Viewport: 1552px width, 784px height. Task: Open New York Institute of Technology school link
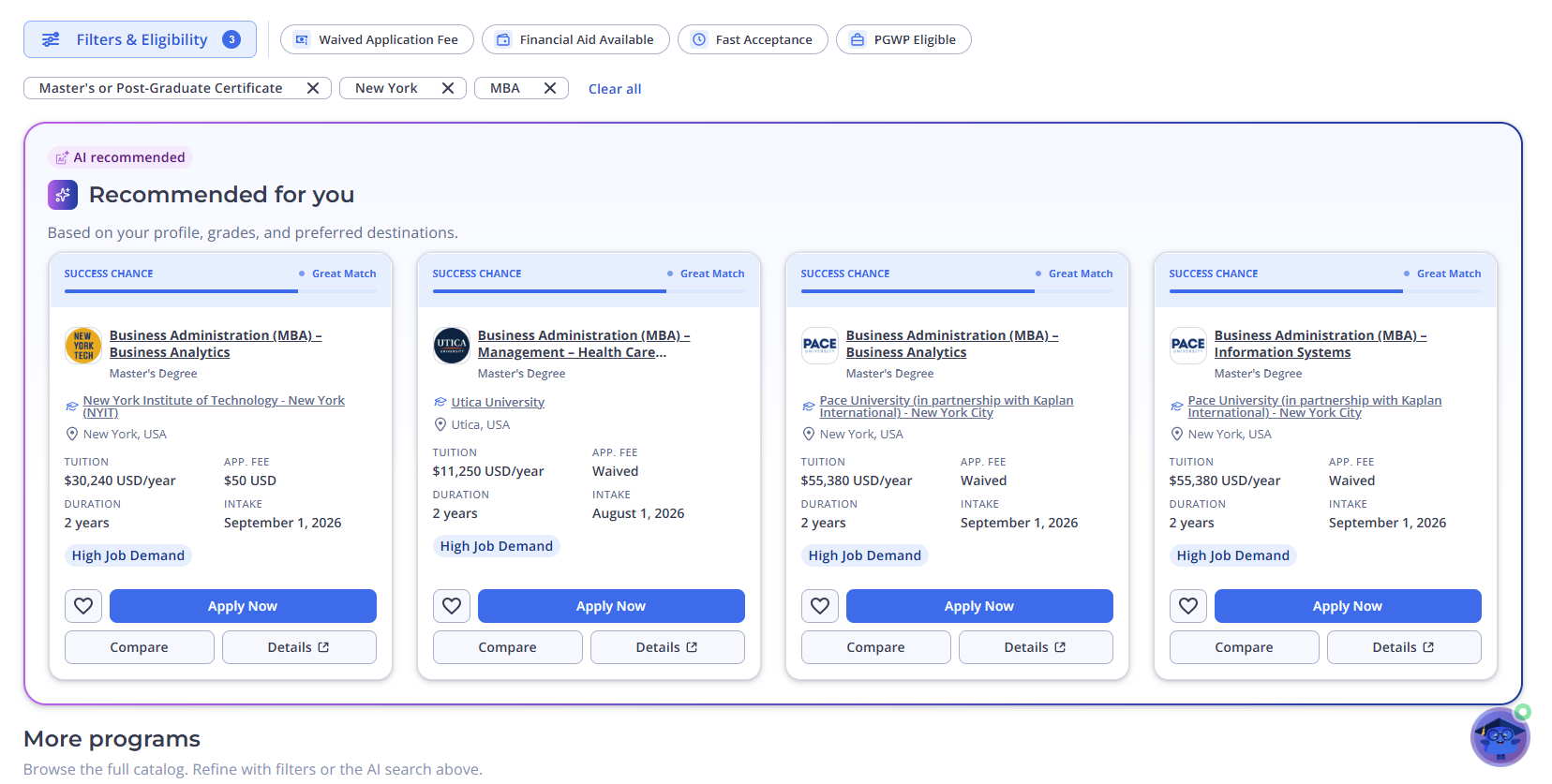pyautogui.click(x=214, y=407)
